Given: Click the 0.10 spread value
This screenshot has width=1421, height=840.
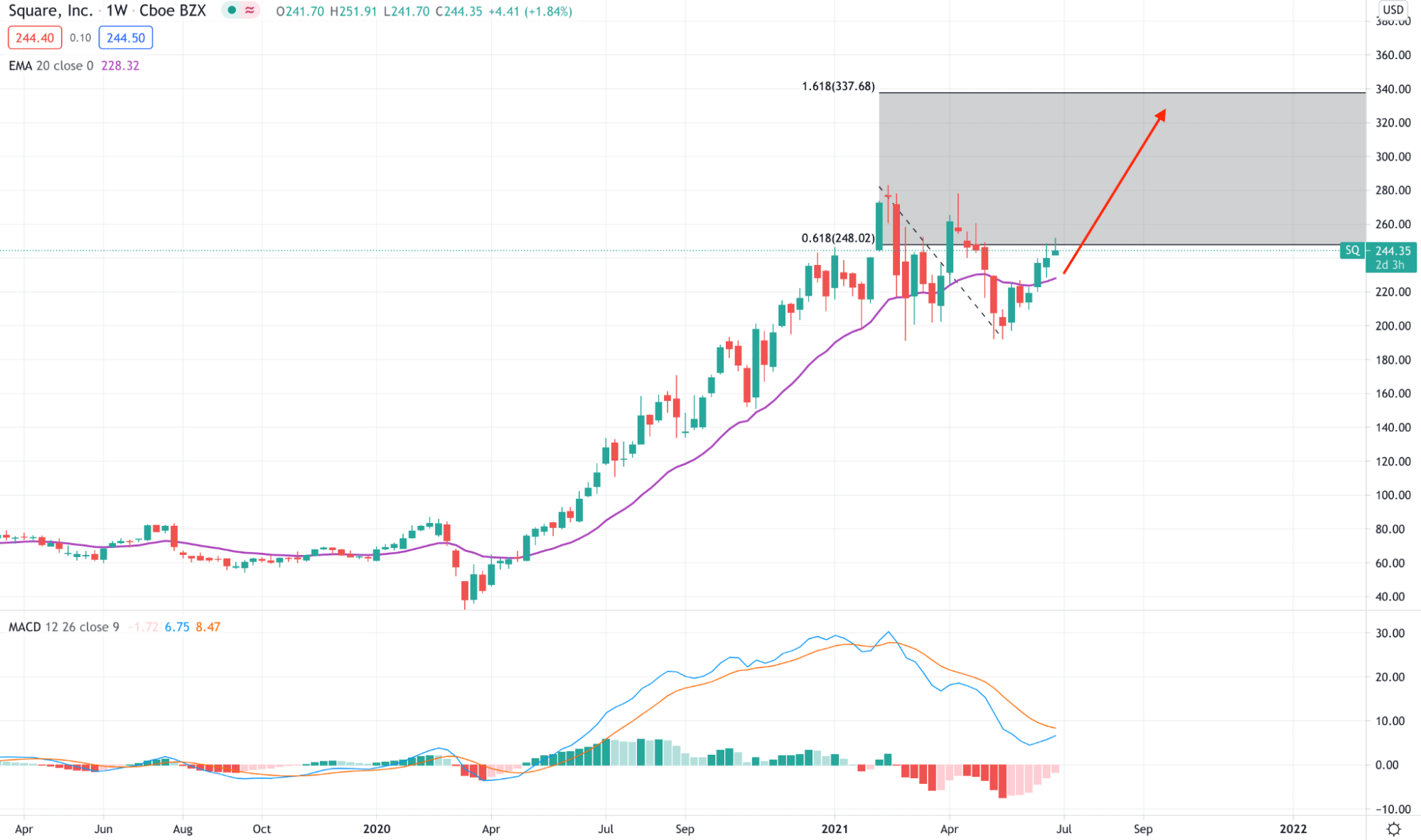Looking at the screenshot, I should 80,38.
